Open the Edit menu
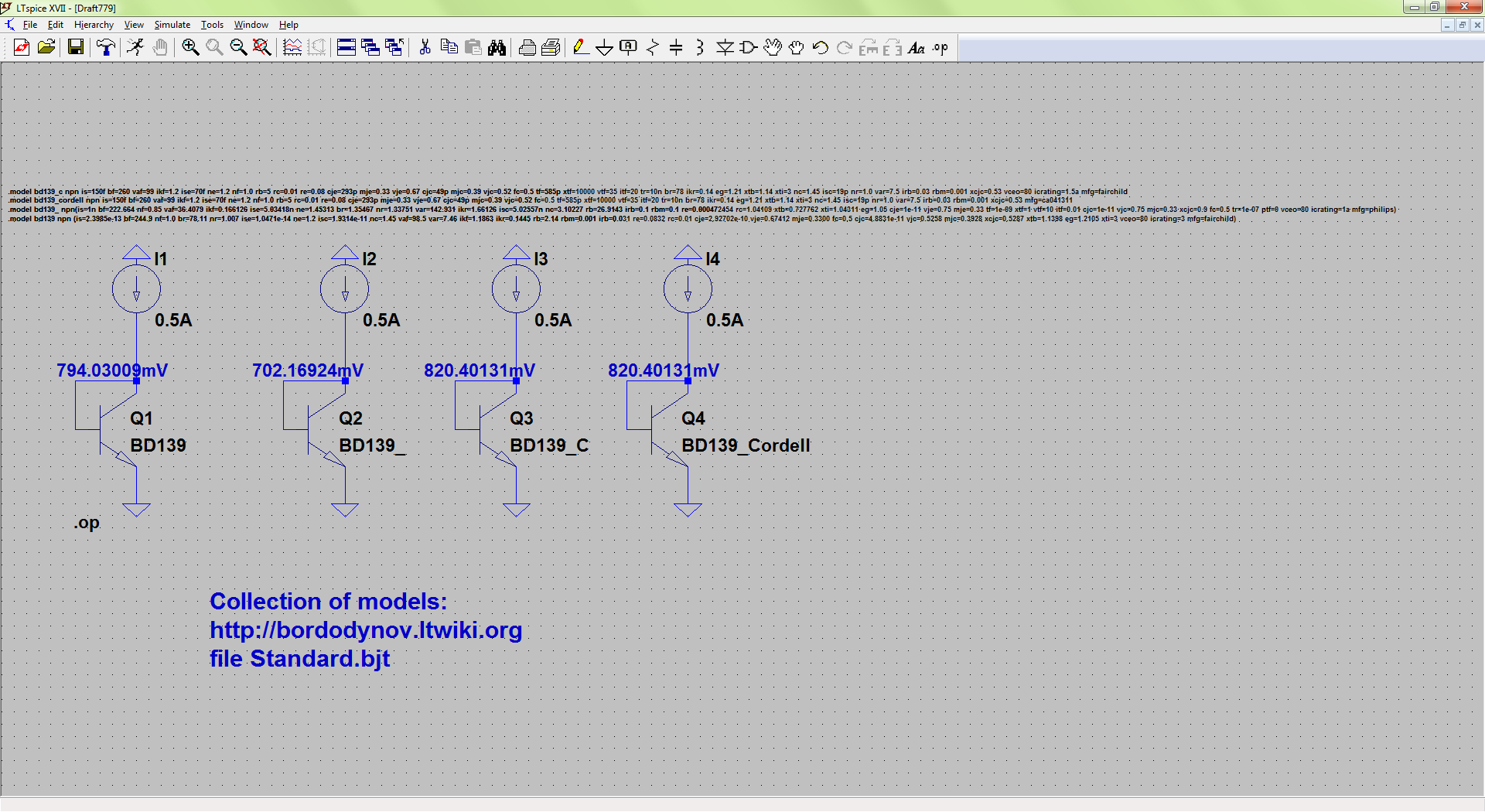Viewport: 1485px width, 812px height. coord(56,25)
